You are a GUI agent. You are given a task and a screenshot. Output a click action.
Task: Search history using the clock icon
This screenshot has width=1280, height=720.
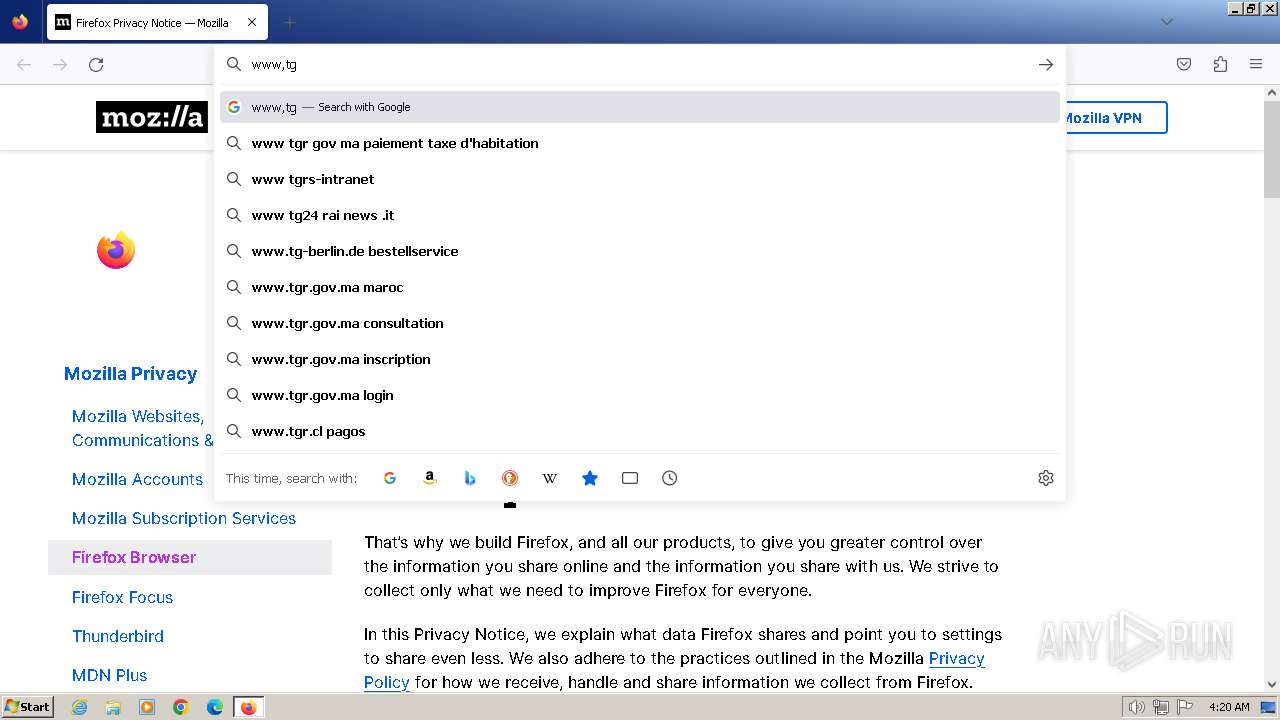[670, 478]
